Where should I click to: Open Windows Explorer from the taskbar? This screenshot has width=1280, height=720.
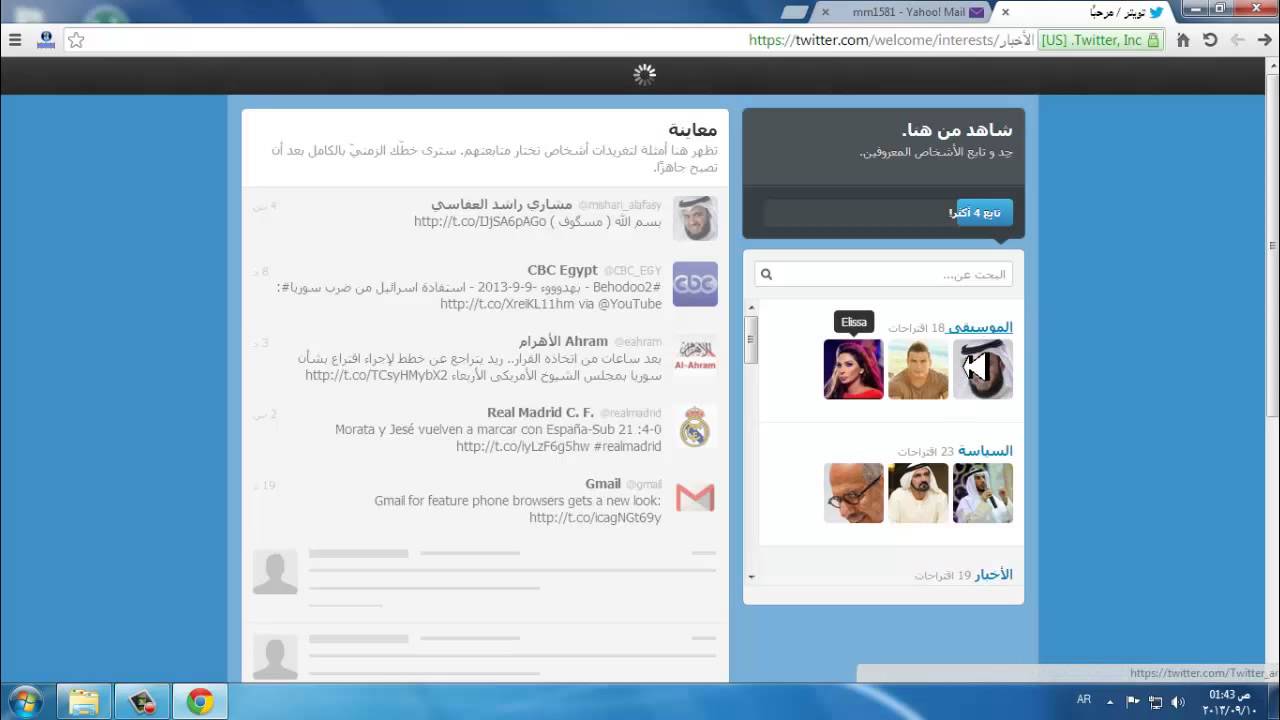[x=84, y=702]
